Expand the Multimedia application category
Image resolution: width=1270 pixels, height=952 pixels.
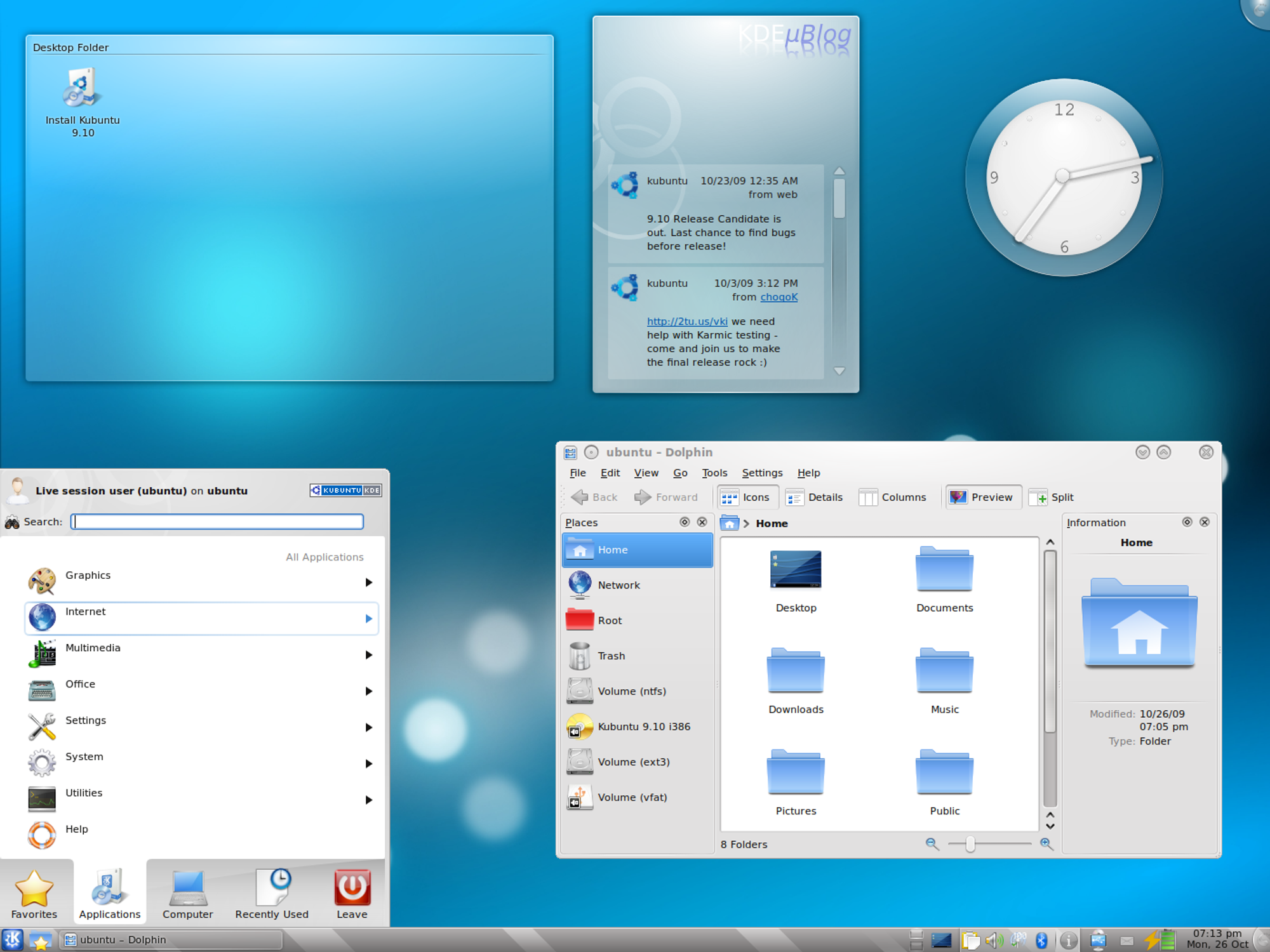click(201, 654)
